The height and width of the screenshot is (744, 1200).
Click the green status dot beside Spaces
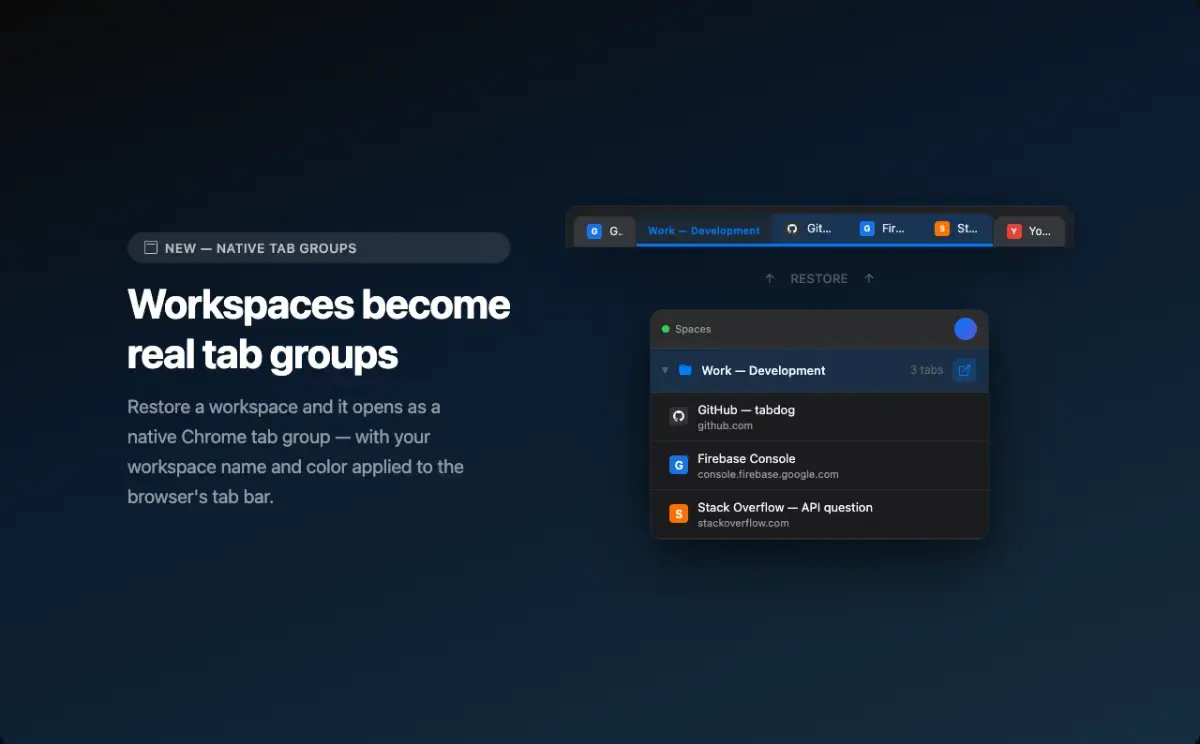666,329
